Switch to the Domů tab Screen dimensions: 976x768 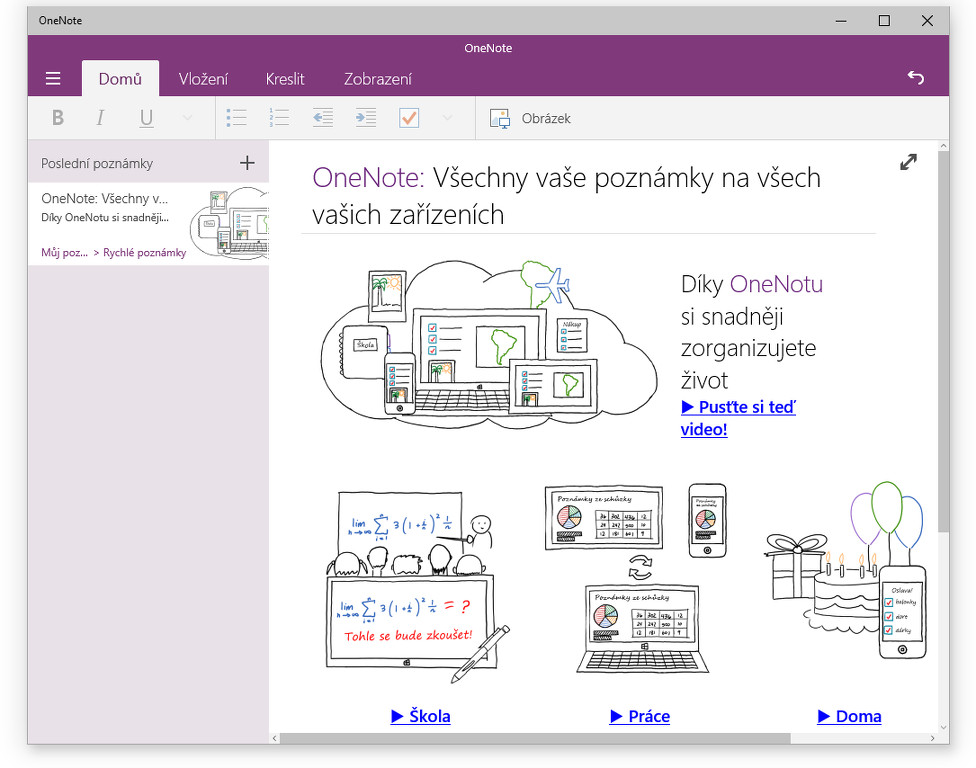[x=120, y=79]
